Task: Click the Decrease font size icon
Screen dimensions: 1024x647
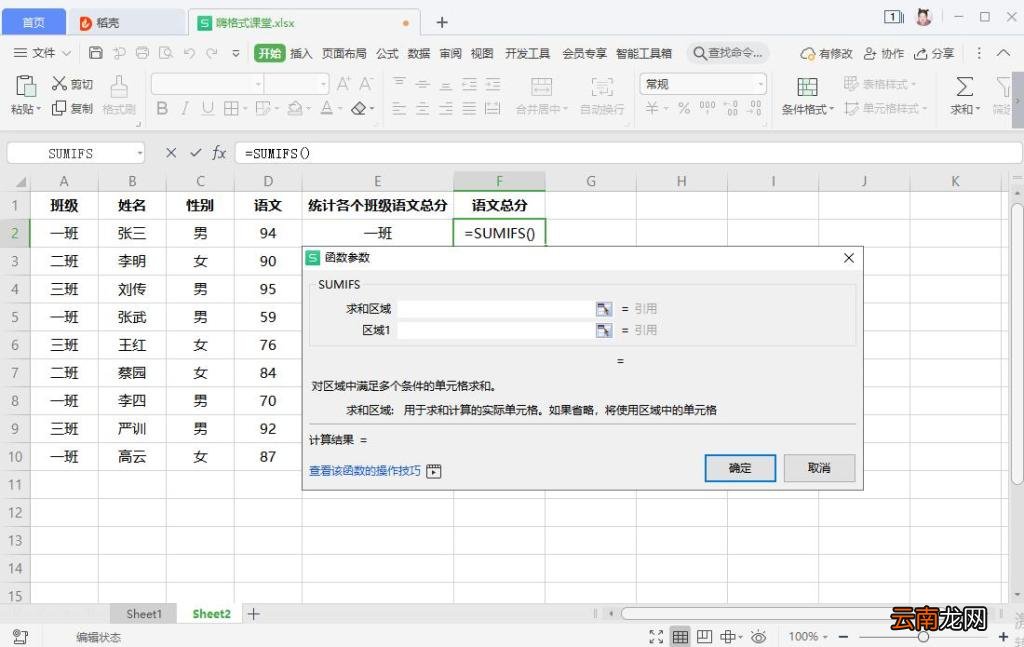Action: tap(366, 84)
